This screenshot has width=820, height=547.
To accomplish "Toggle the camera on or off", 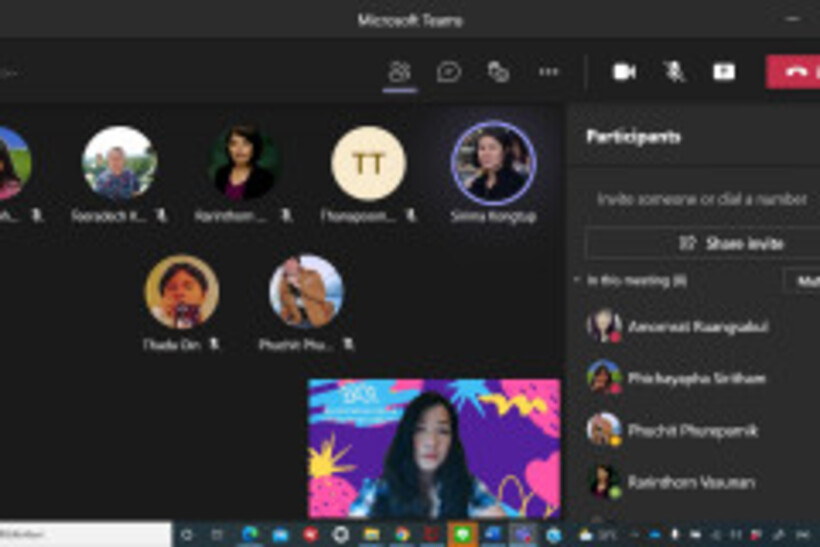I will point(624,72).
